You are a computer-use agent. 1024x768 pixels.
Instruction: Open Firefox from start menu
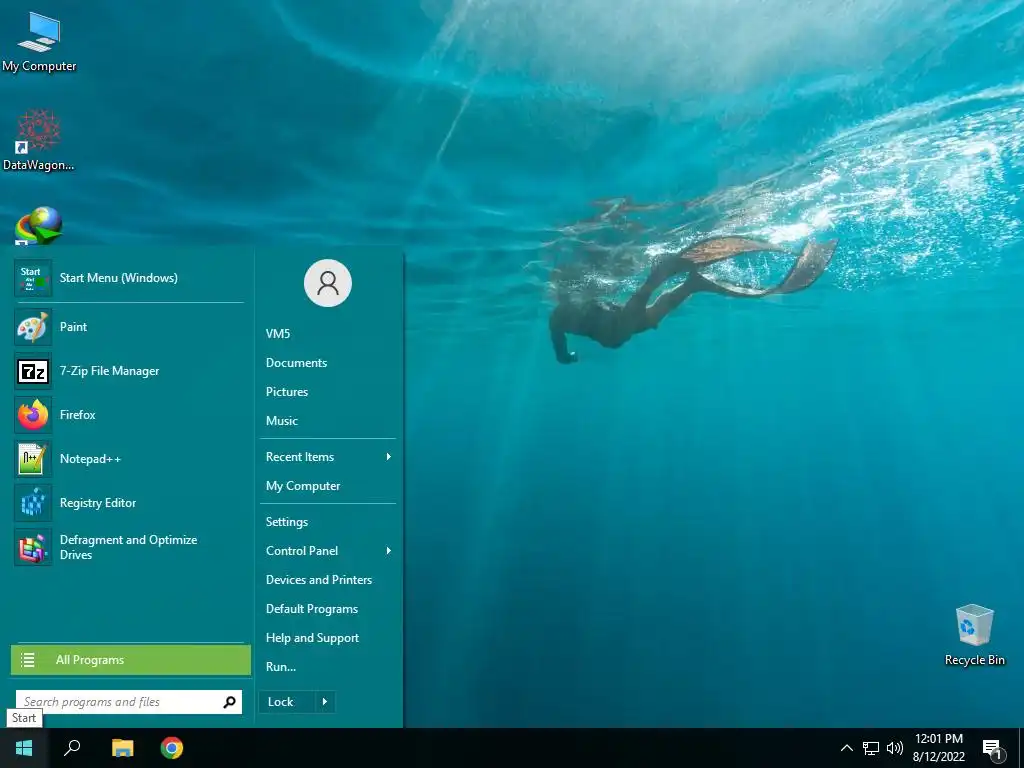click(x=33, y=415)
